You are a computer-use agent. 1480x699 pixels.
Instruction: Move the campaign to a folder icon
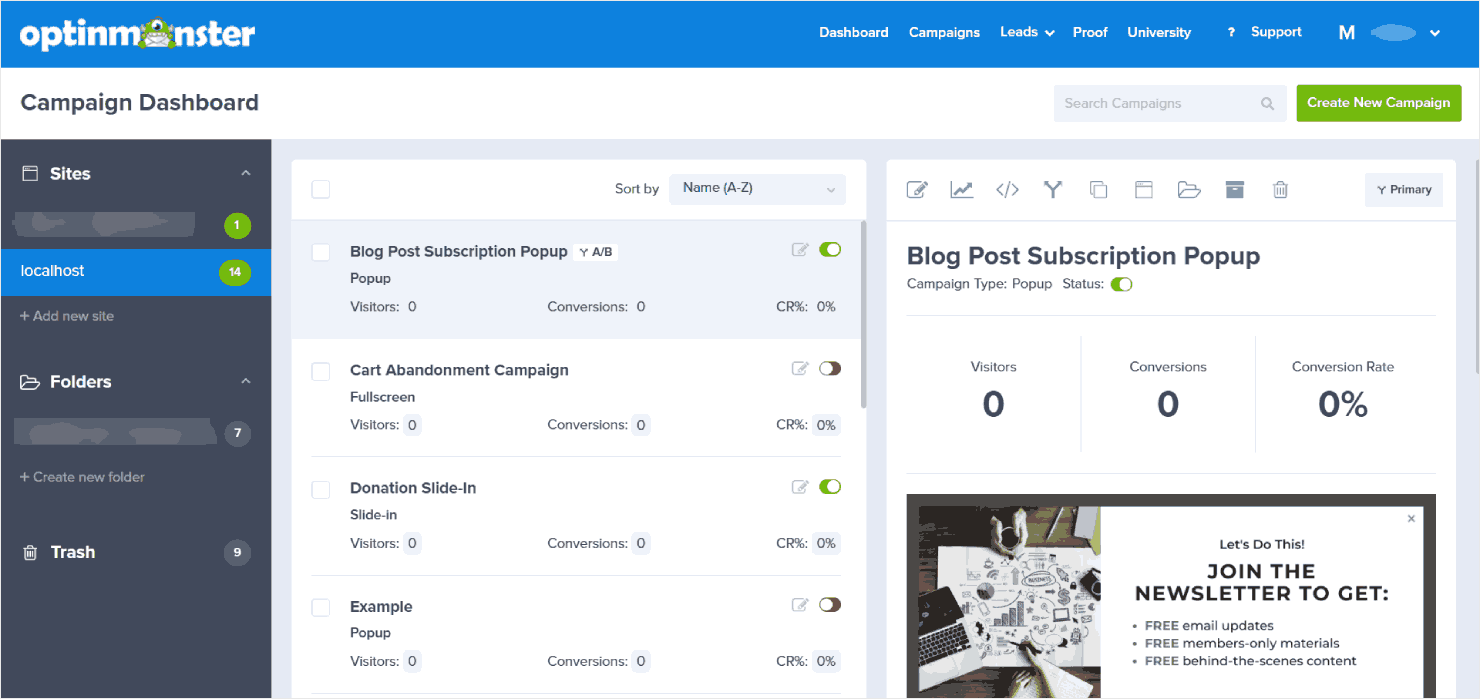click(1189, 189)
